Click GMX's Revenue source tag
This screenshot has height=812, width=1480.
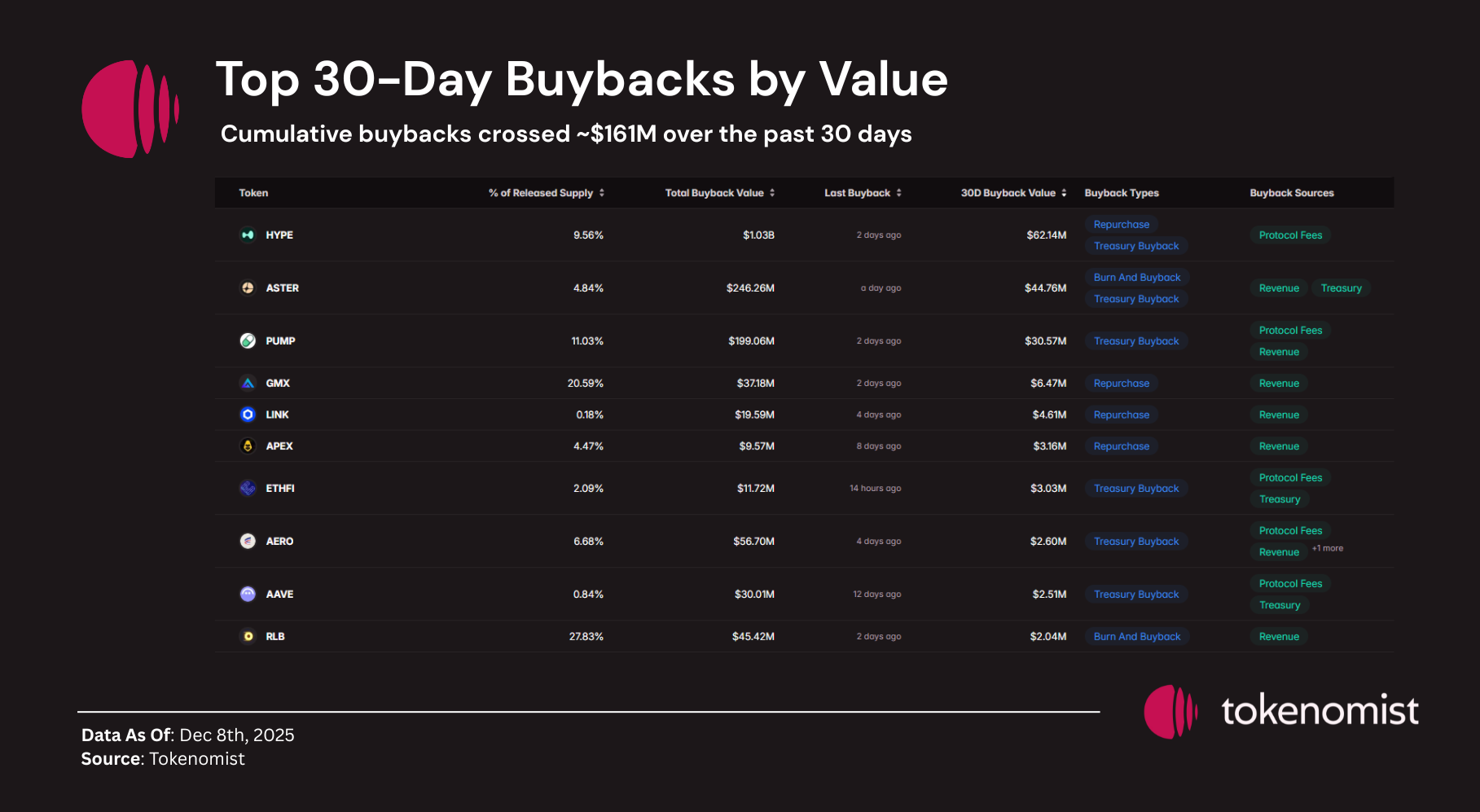point(1279,384)
